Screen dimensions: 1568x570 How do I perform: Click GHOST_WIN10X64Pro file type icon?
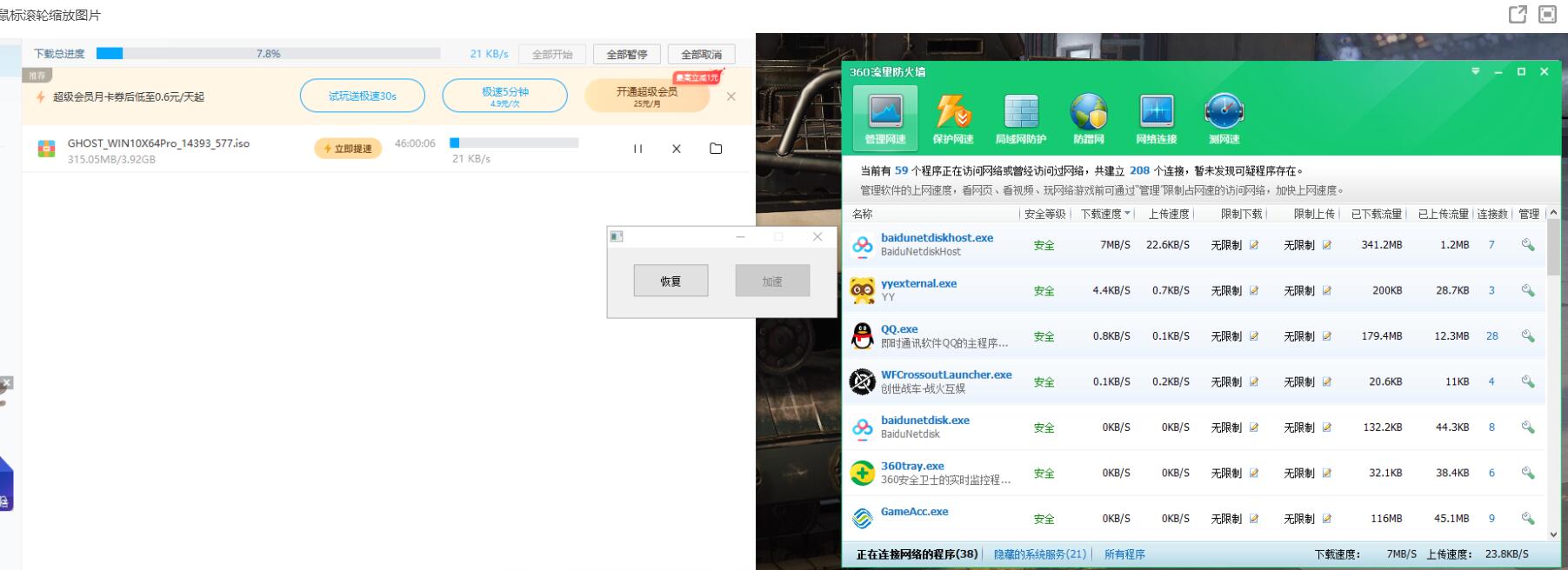(46, 149)
